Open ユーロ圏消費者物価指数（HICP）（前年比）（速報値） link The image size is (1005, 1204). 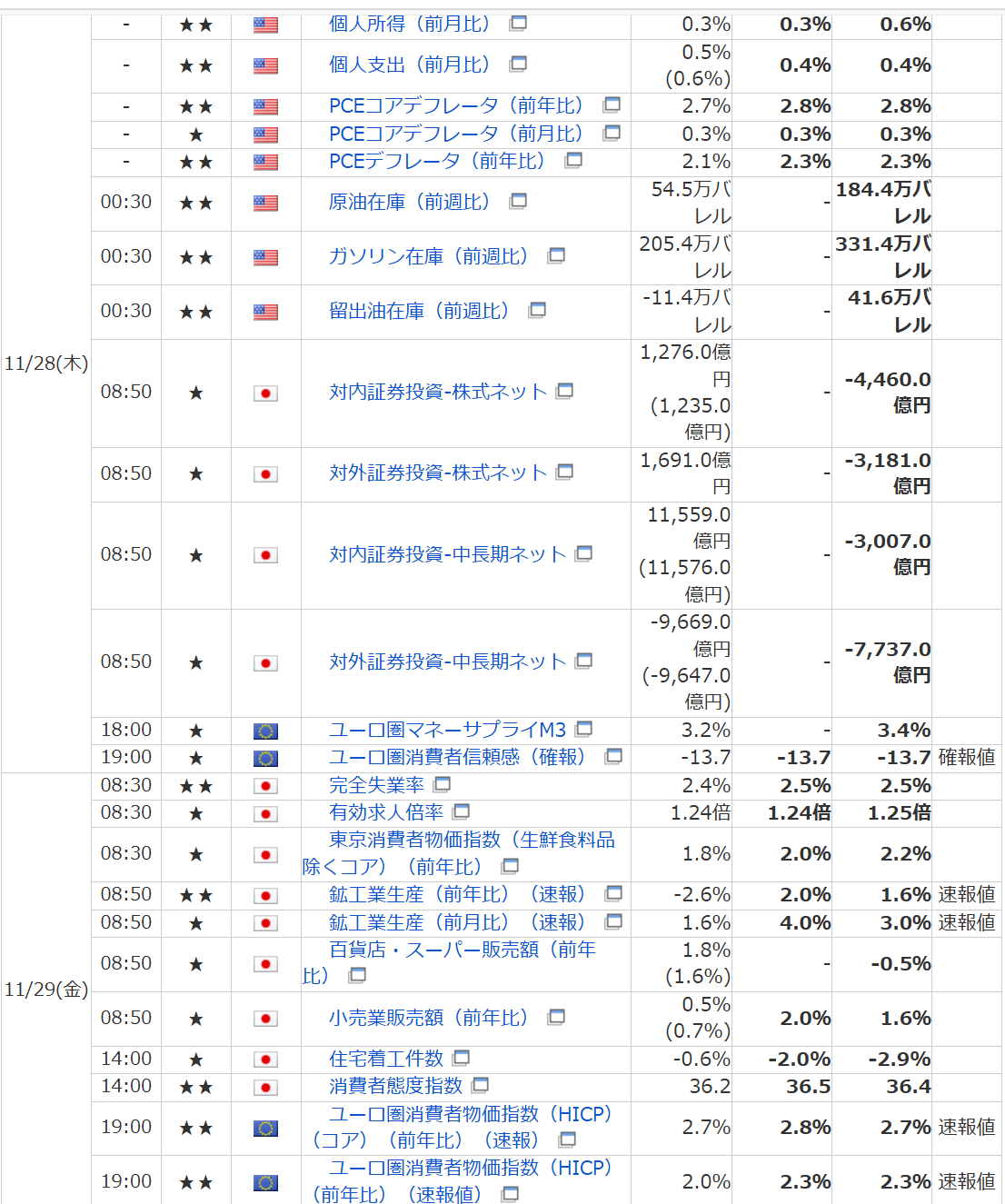(463, 1181)
